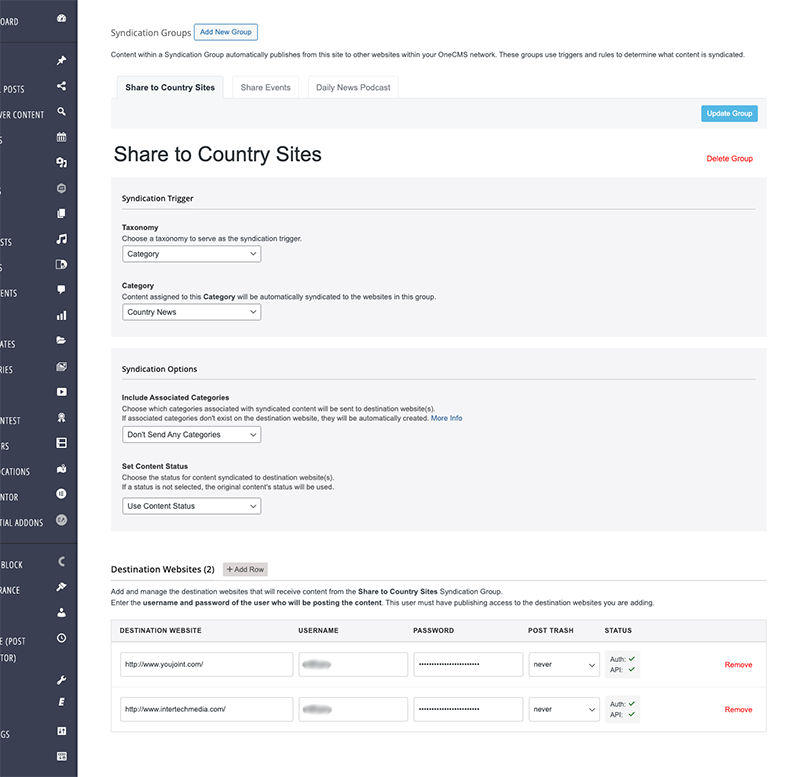Click the pushpin Posts icon in sidebar
Screen dimensions: 800x777
point(61,60)
